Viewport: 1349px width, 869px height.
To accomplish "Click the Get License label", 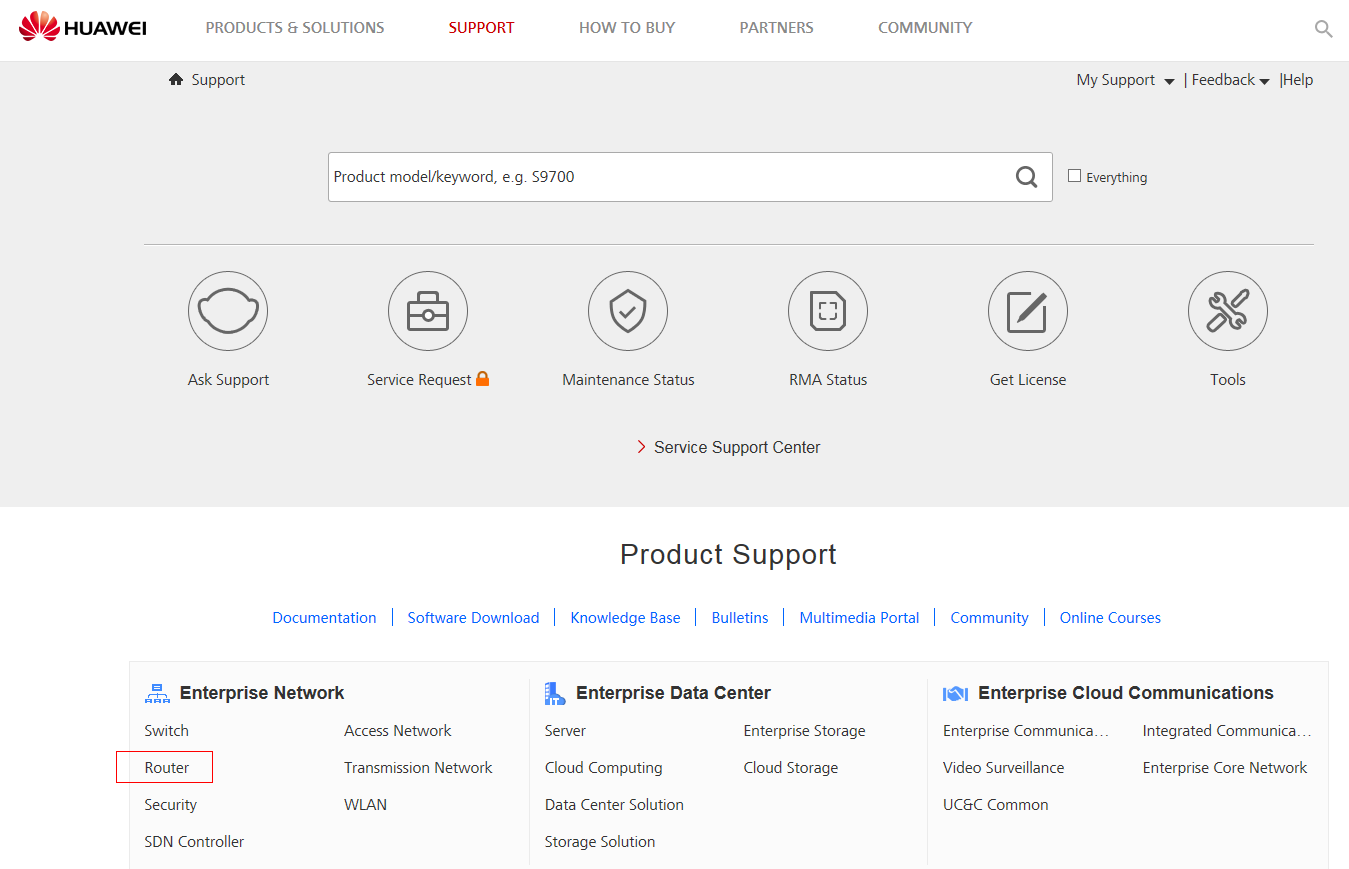I will pos(1028,380).
